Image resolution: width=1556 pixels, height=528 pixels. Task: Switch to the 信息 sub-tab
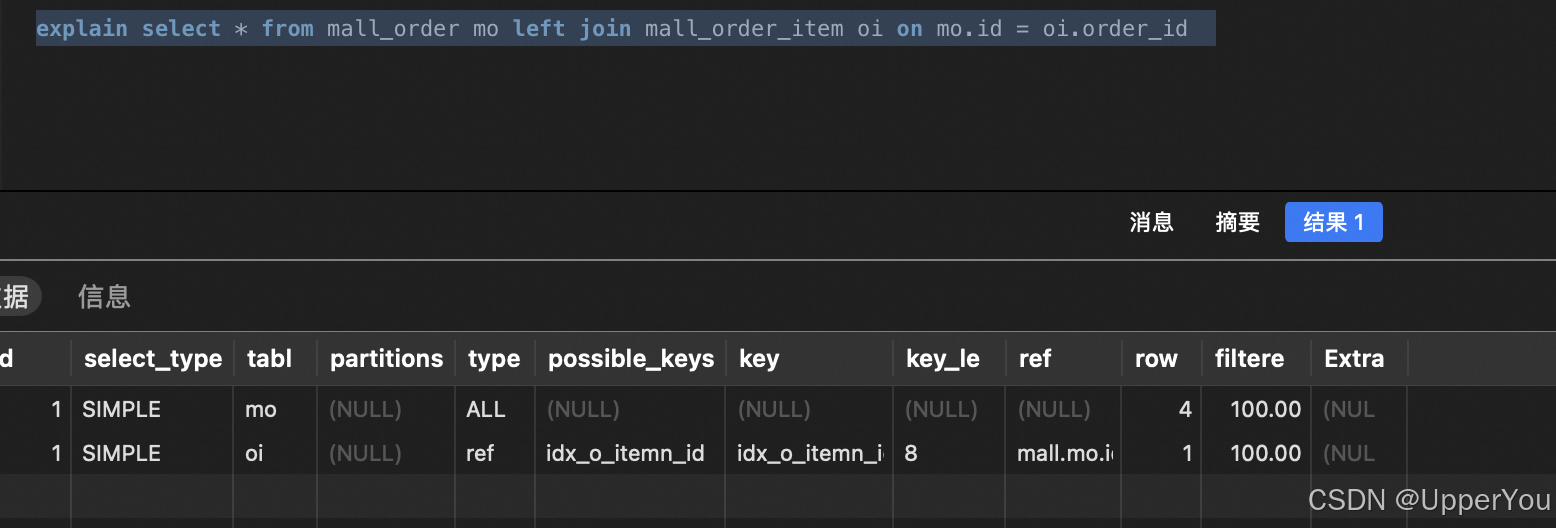point(104,296)
